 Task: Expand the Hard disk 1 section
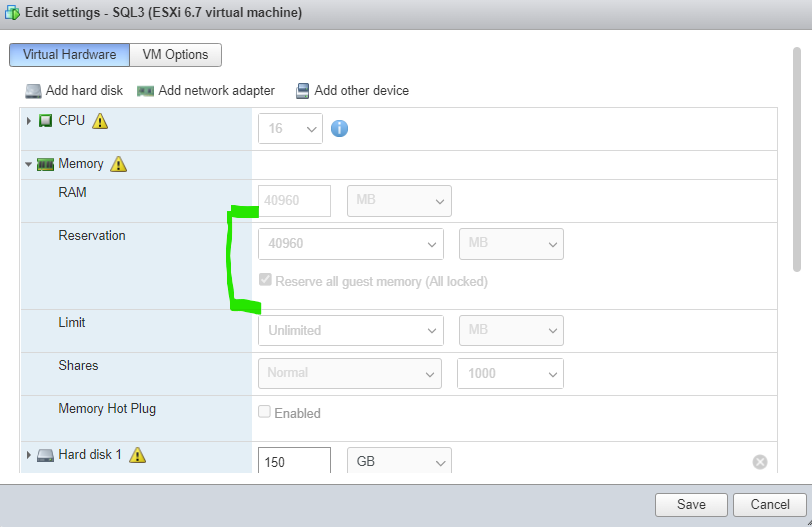(x=29, y=455)
